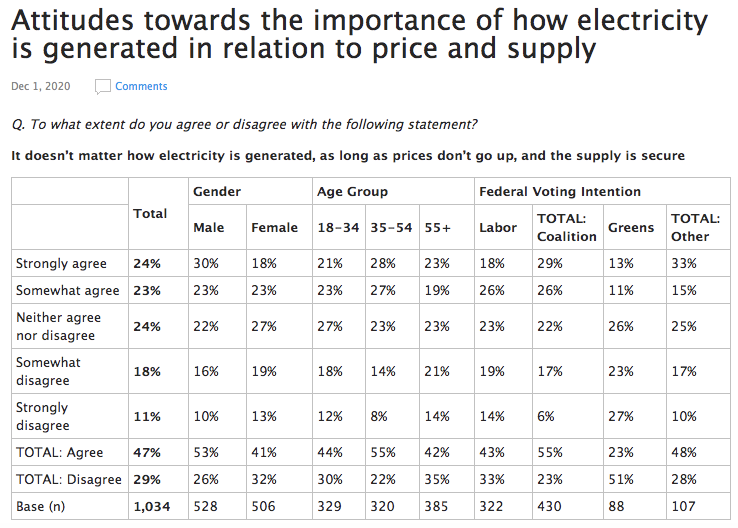Click the Dec 1, 2020 date
The height and width of the screenshot is (528, 738).
[40, 87]
